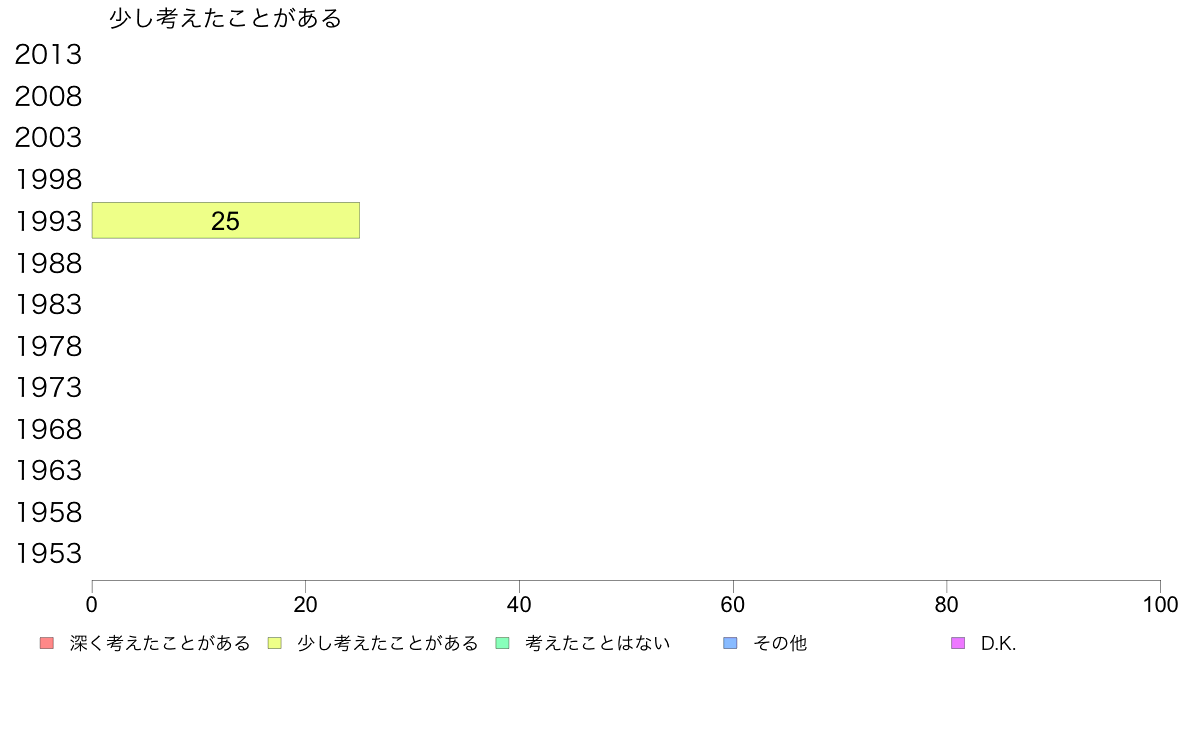This screenshot has height=736, width=1188.
Task: Click the red 深く考えたことがある legend swatch
Action: [x=46, y=643]
